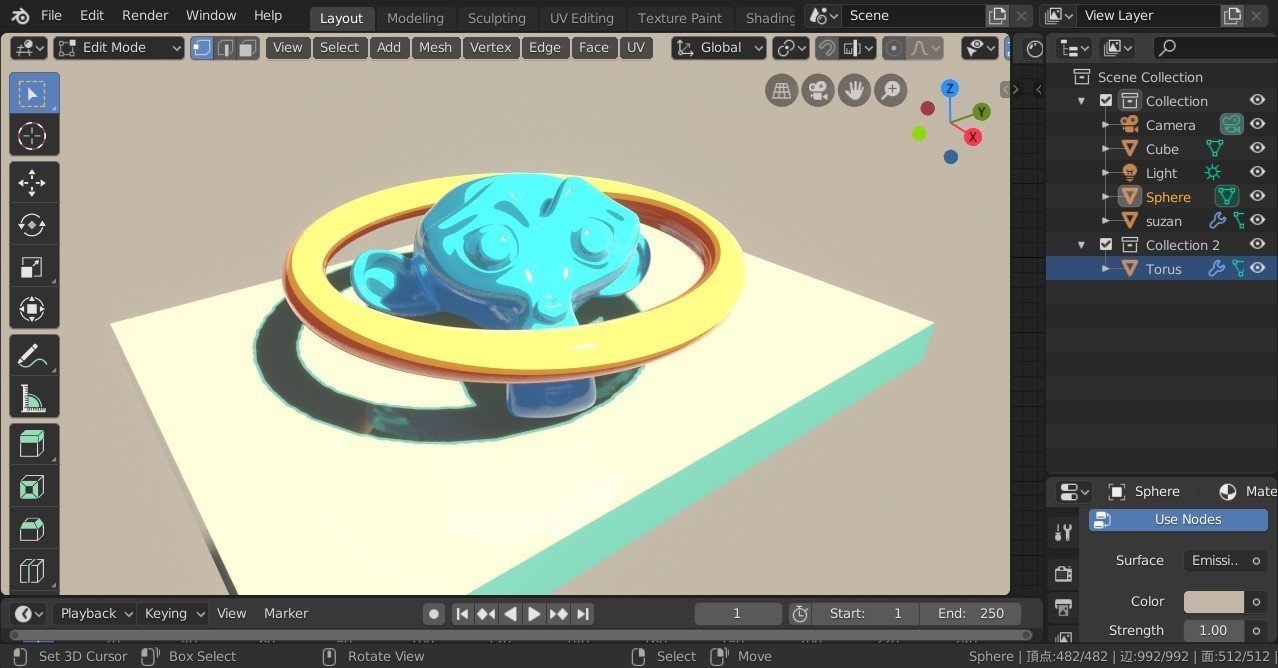Screen dimensions: 1278x668
Task: Toggle camera view in viewport
Action: (x=818, y=91)
